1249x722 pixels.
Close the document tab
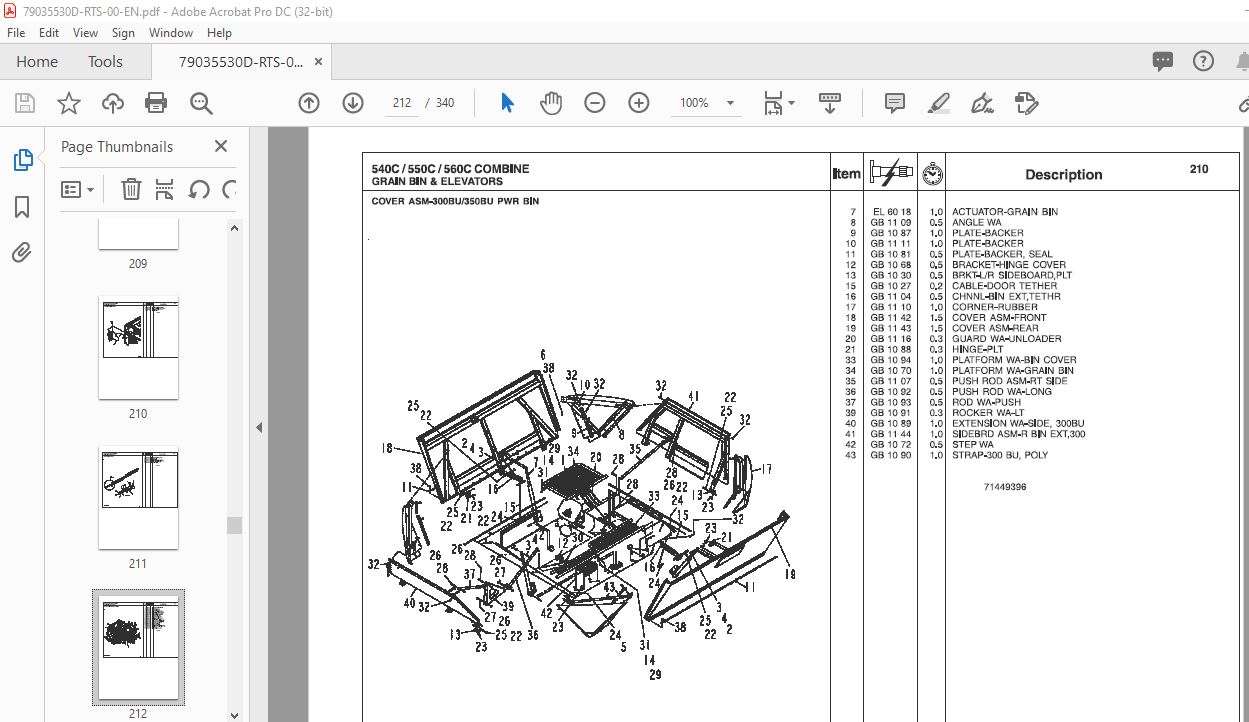point(318,61)
